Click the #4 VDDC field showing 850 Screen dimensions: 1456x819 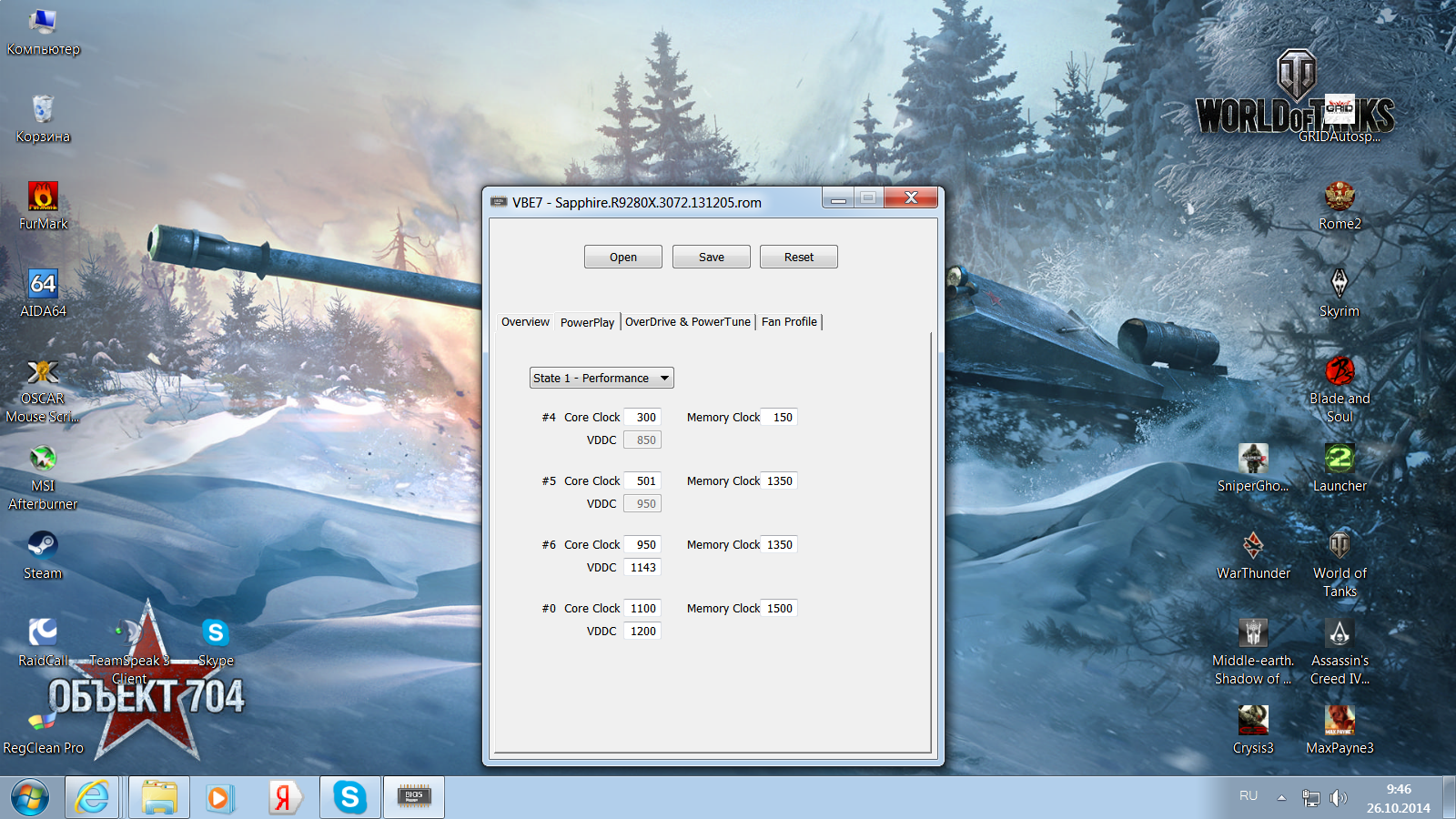[x=642, y=440]
